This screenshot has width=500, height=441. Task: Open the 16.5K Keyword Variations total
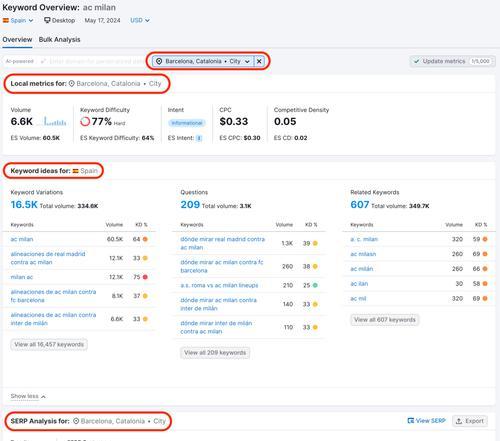pyautogui.click(x=24, y=205)
